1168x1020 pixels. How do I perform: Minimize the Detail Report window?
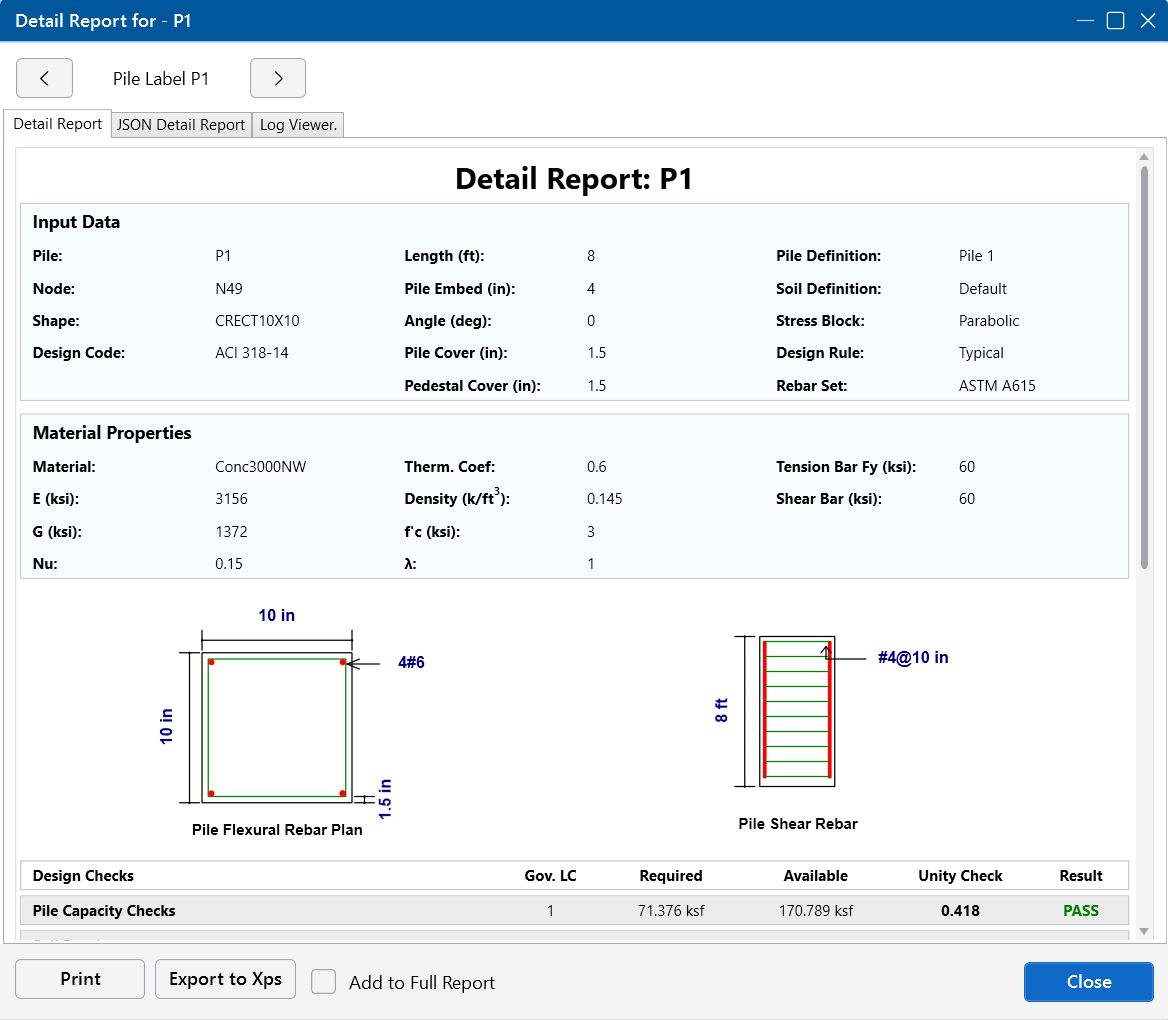[1084, 20]
